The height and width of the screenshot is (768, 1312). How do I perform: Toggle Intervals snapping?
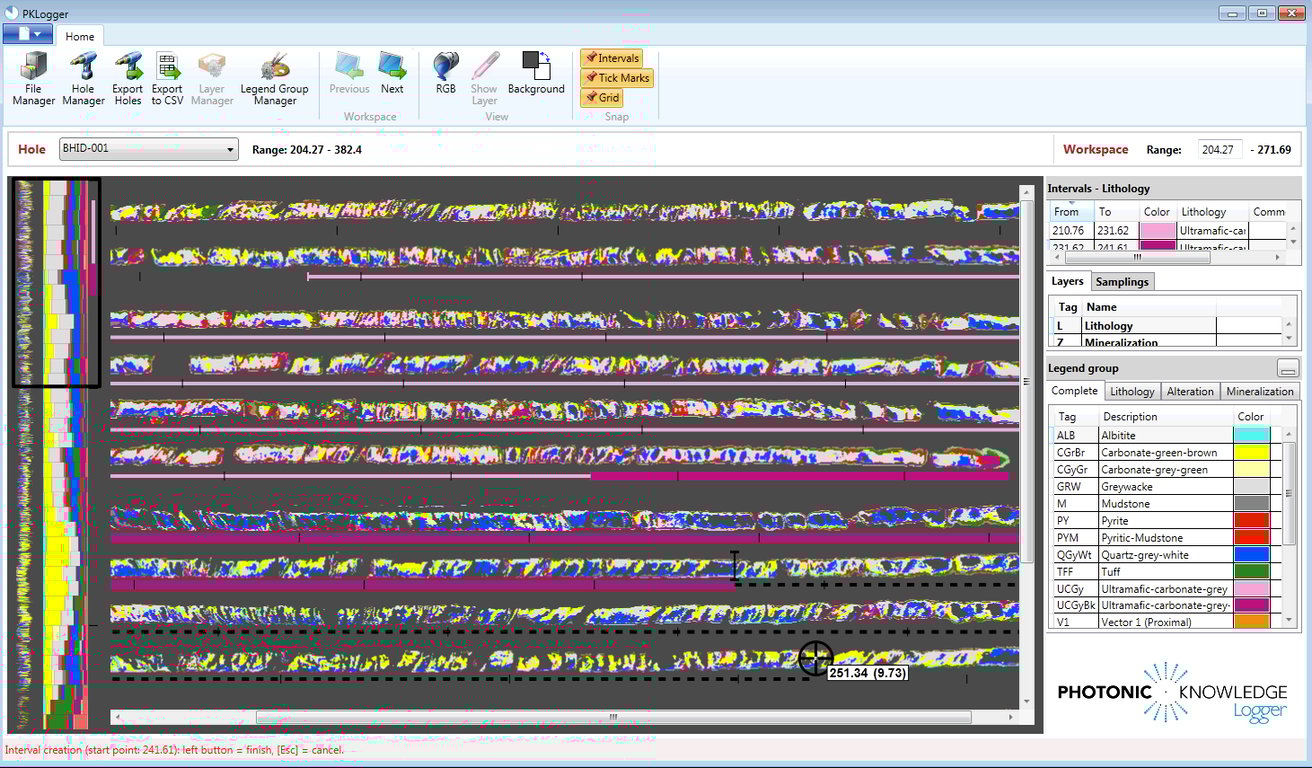[x=611, y=58]
